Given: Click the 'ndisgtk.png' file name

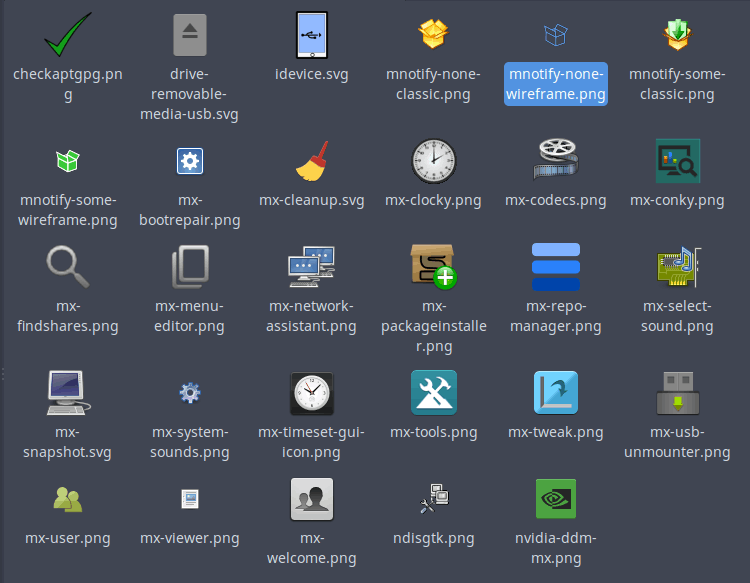Looking at the screenshot, I should tap(434, 539).
